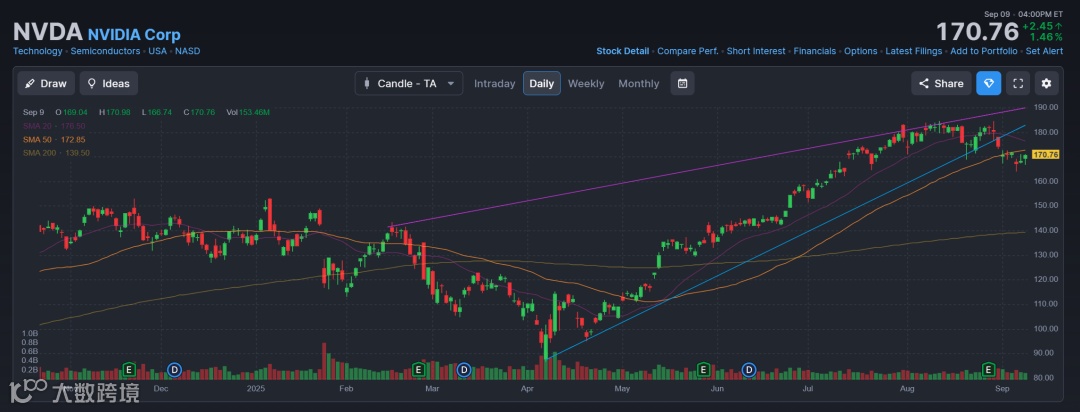
Task: Click the NVIDIA Corp company name
Action: [134, 34]
